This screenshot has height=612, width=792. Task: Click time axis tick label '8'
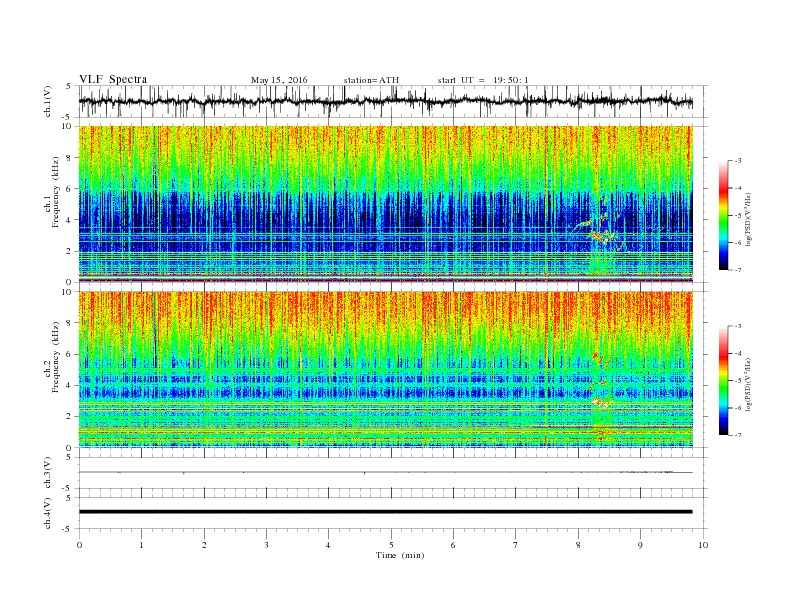(578, 545)
